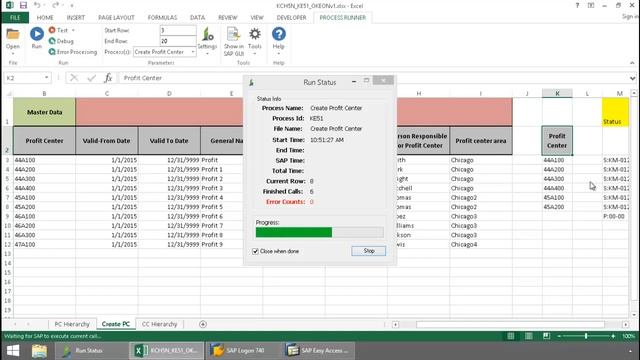This screenshot has height=360, width=640.
Task: Click the formula bar text Profit Center
Action: pyautogui.click(x=143, y=78)
